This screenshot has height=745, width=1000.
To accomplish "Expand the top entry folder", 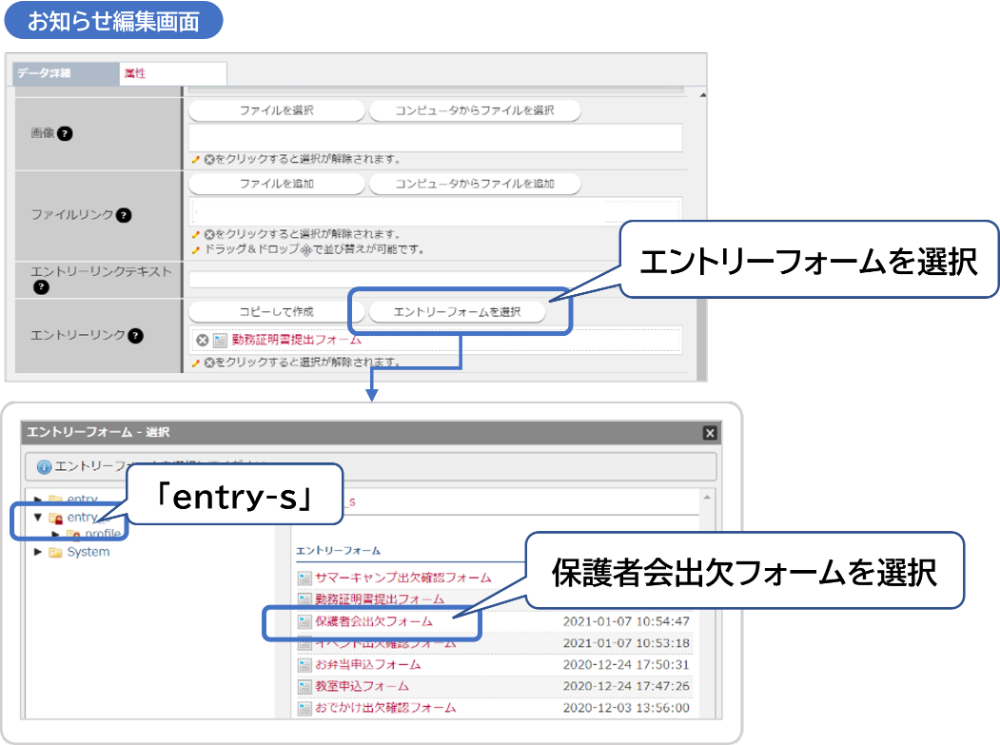I will coord(38,499).
